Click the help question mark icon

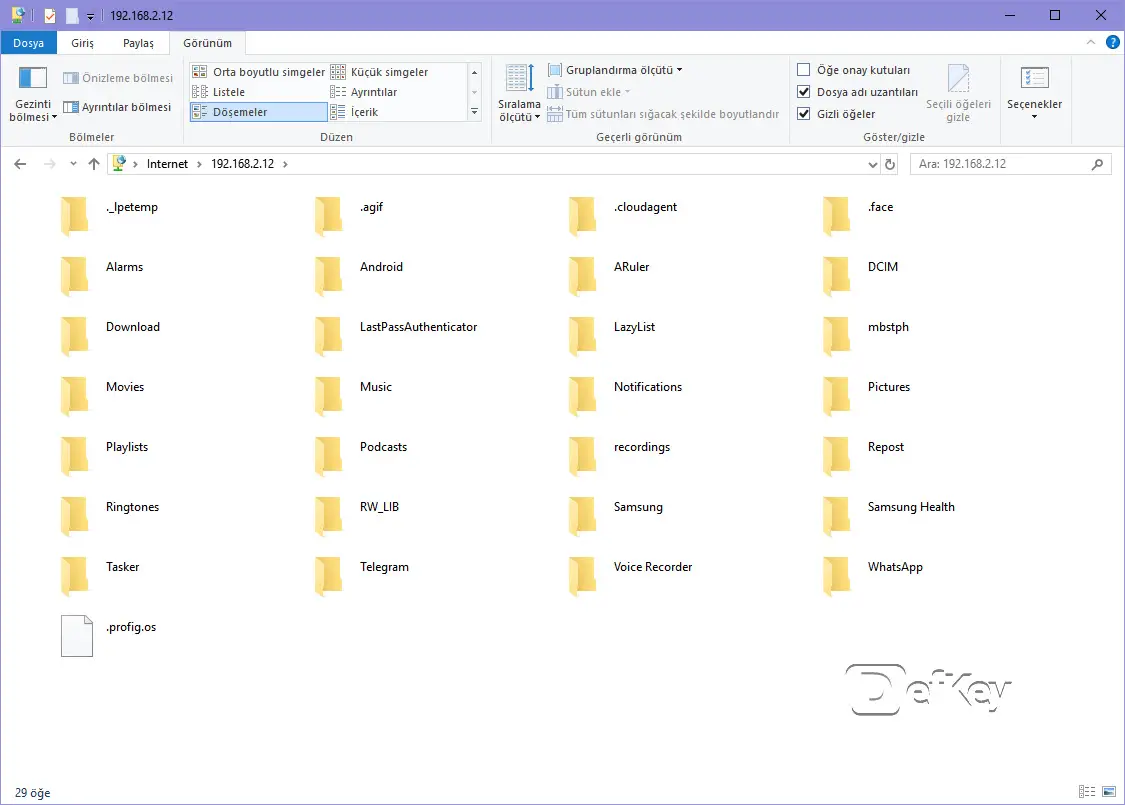pos(1112,42)
